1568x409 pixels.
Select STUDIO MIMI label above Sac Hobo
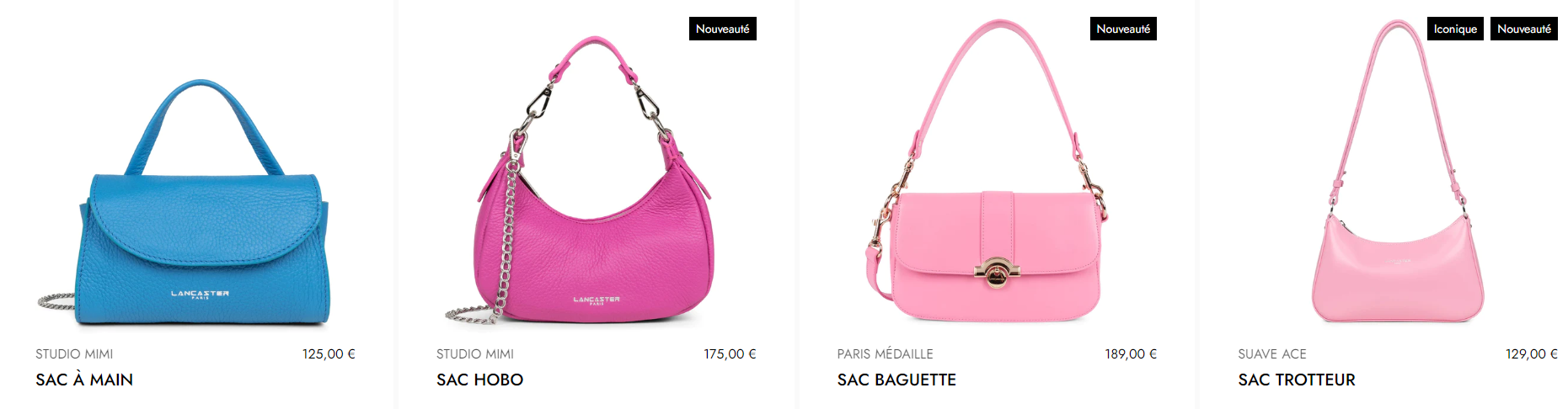click(x=475, y=354)
